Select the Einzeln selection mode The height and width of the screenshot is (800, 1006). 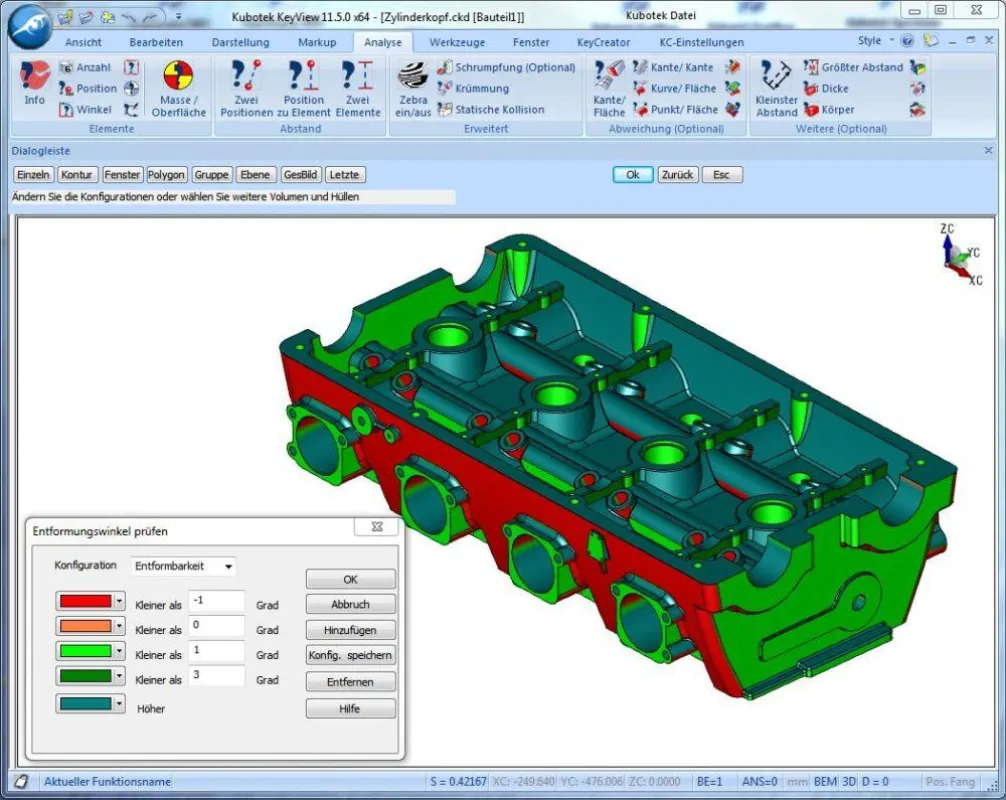point(33,174)
